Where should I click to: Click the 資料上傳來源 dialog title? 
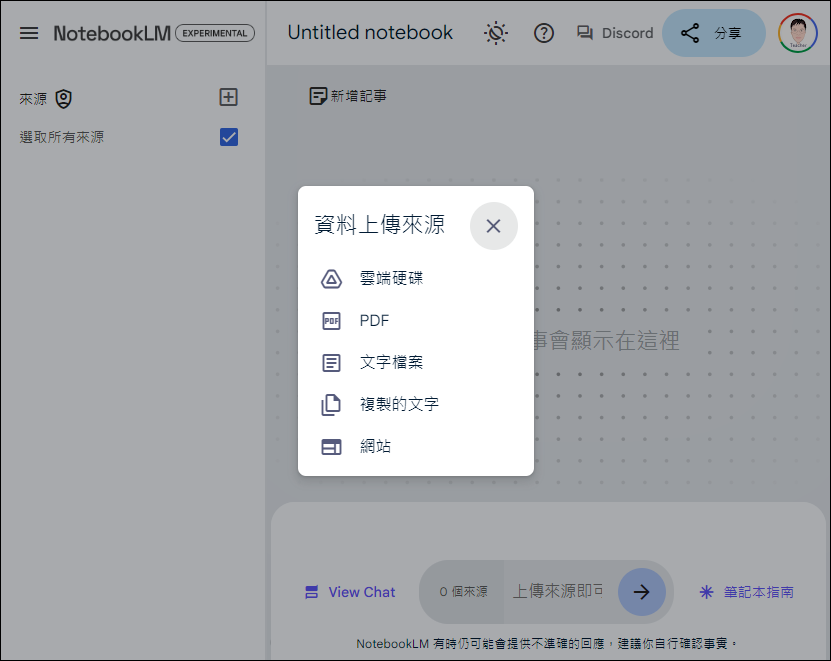coord(379,225)
